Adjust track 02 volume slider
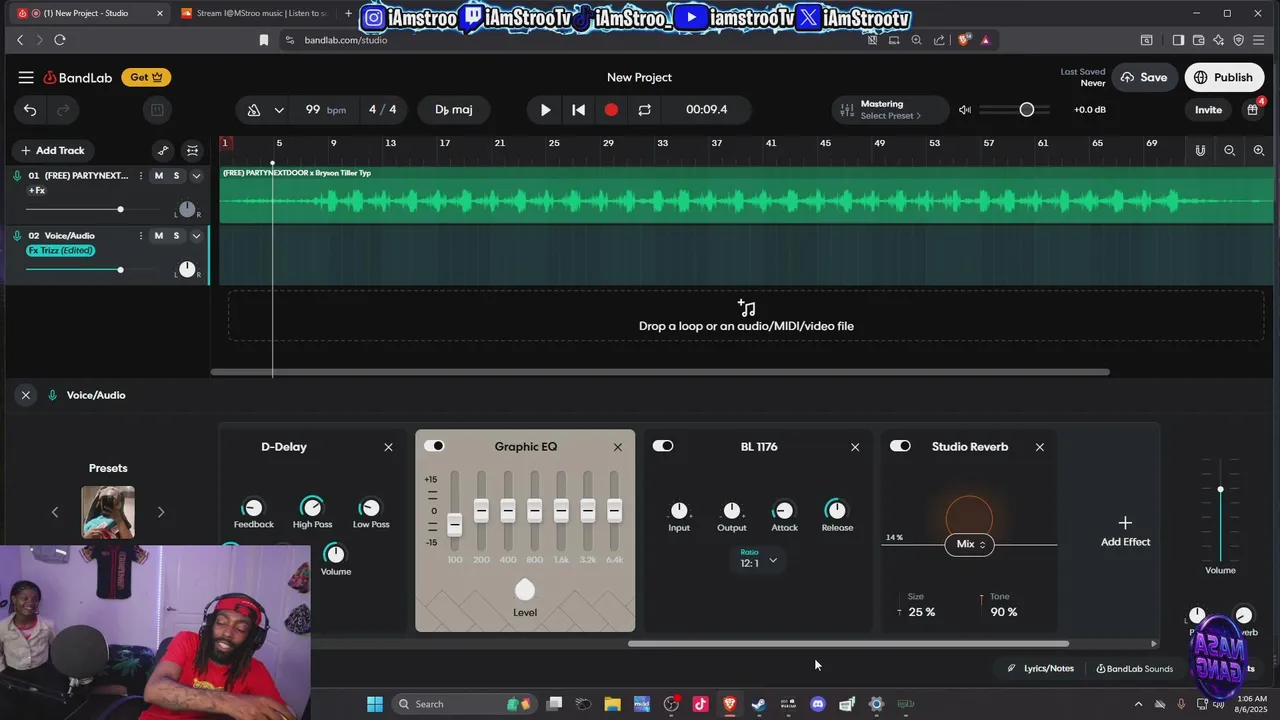This screenshot has width=1280, height=720. point(120,270)
